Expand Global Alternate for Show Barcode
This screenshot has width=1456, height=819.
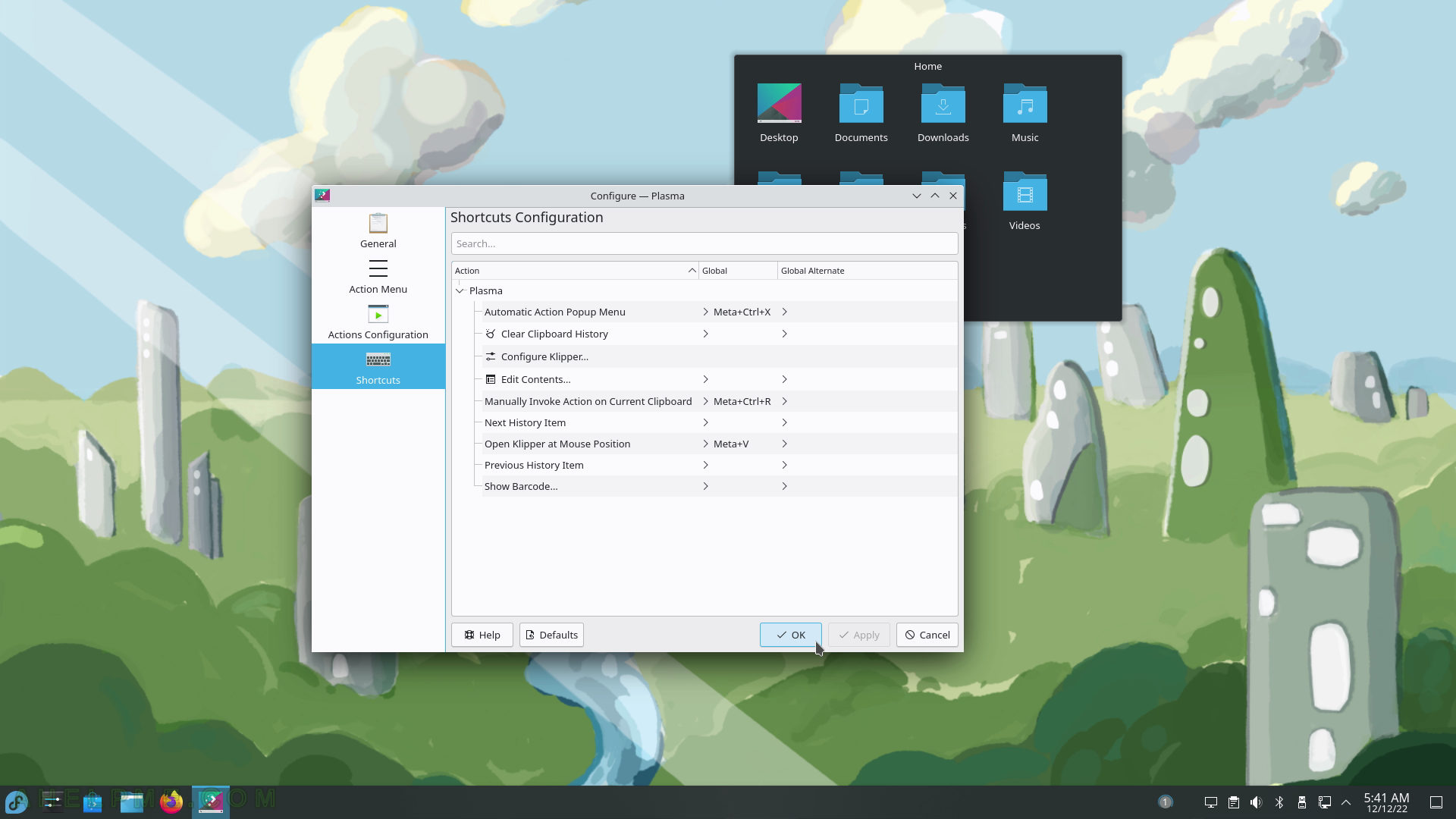click(784, 486)
